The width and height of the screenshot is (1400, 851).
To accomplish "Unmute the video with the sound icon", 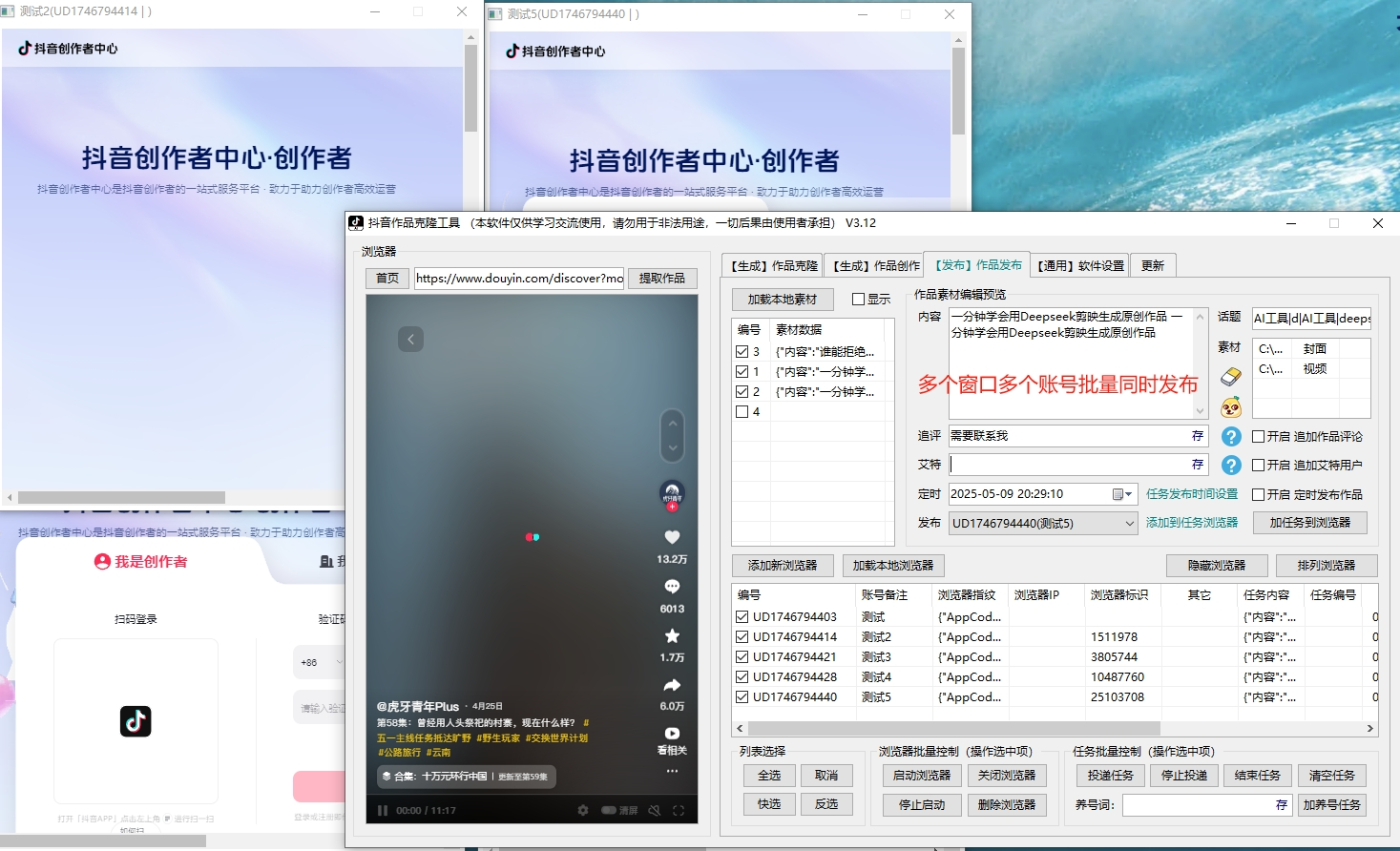I will coord(653,809).
